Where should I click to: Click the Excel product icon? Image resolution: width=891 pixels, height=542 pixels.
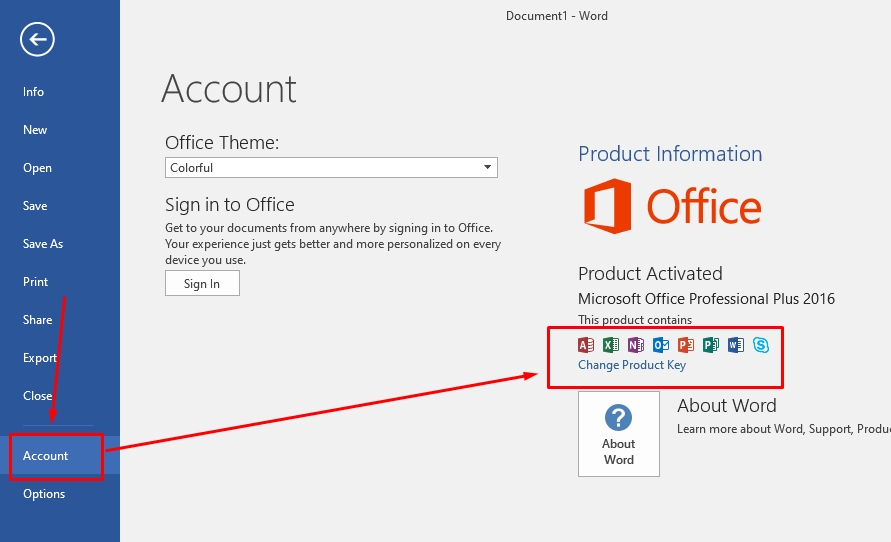611,345
